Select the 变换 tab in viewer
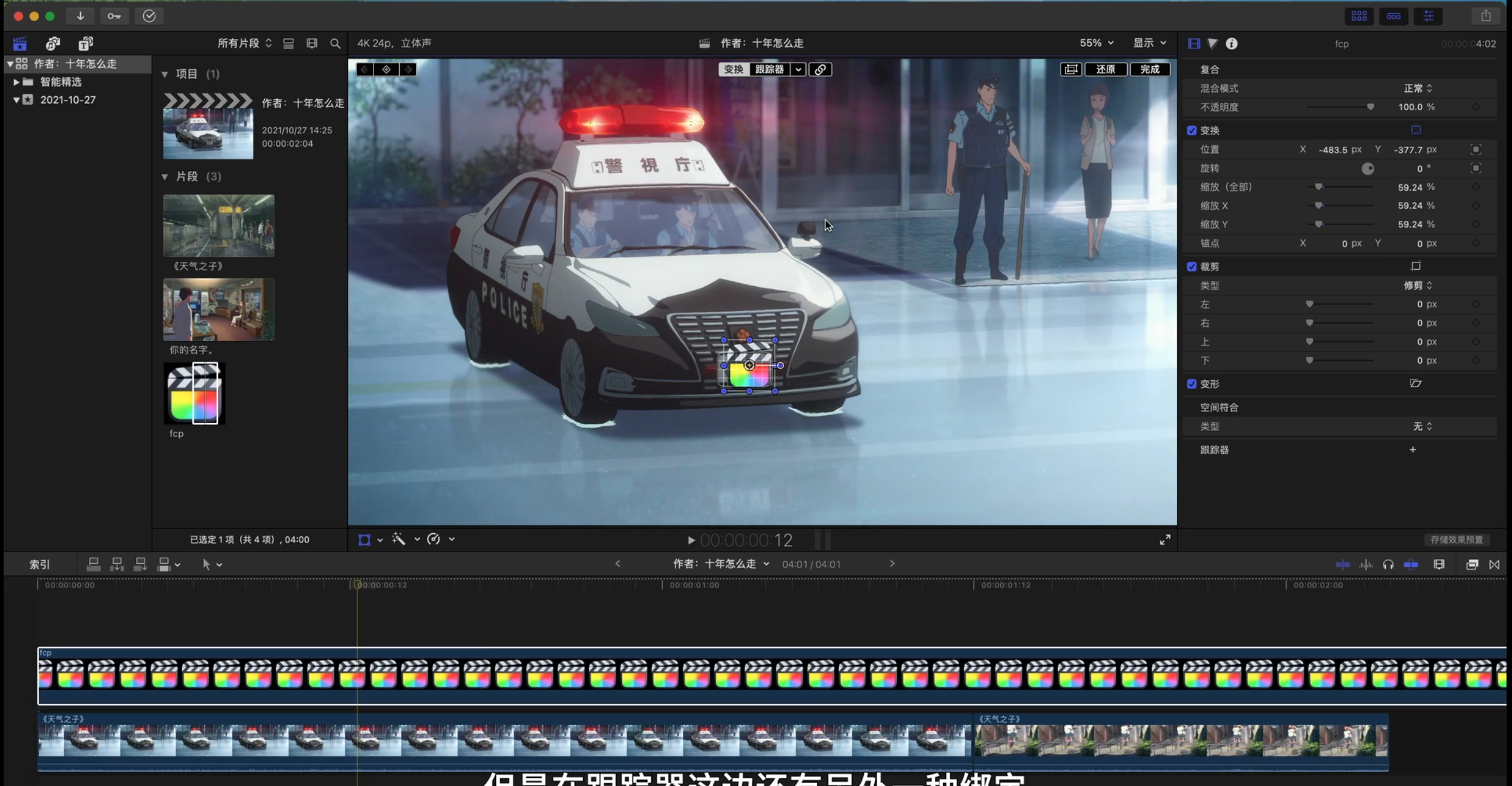The image size is (1512, 786). coord(733,69)
